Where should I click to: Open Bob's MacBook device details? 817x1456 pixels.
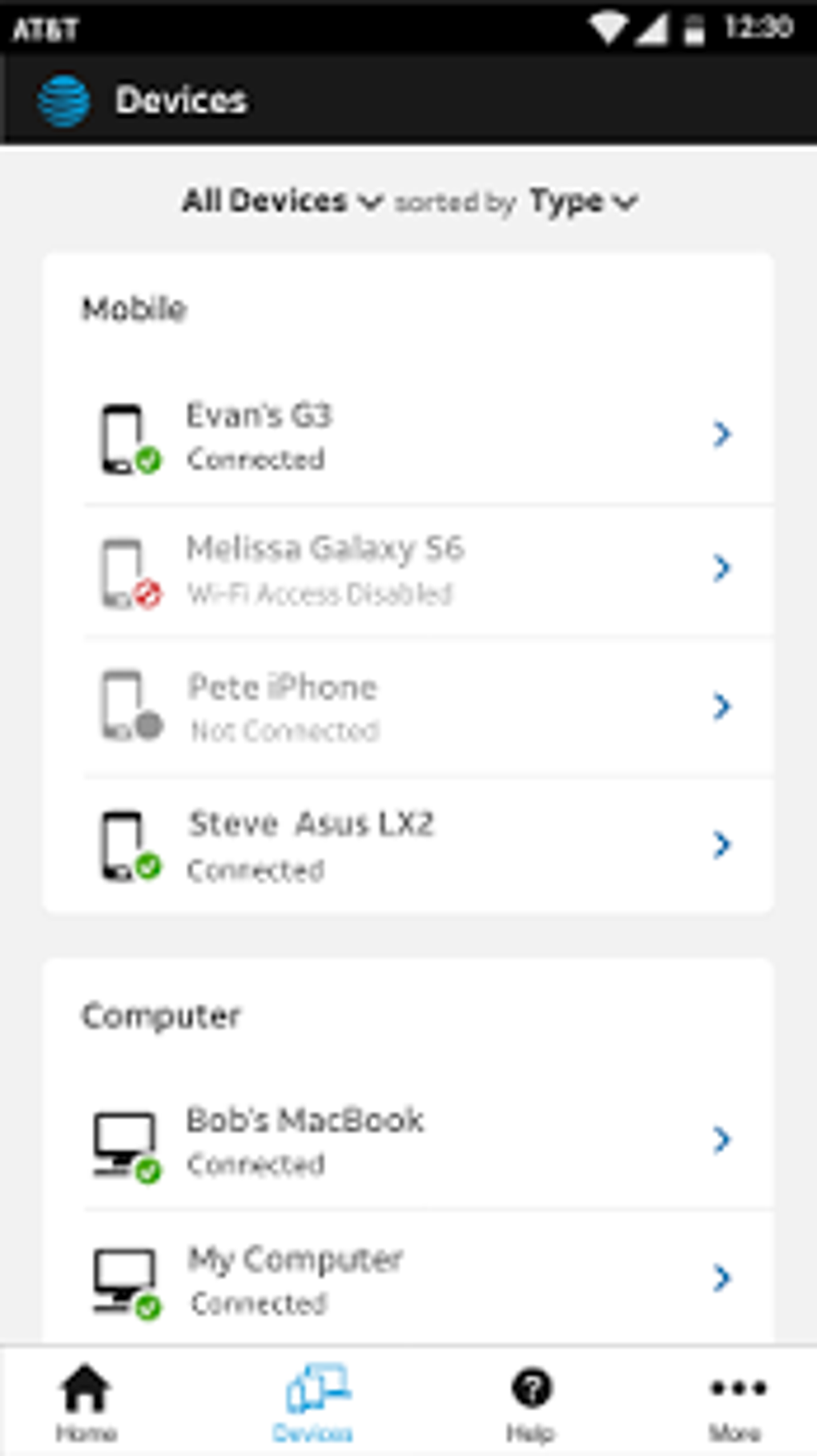723,1138
